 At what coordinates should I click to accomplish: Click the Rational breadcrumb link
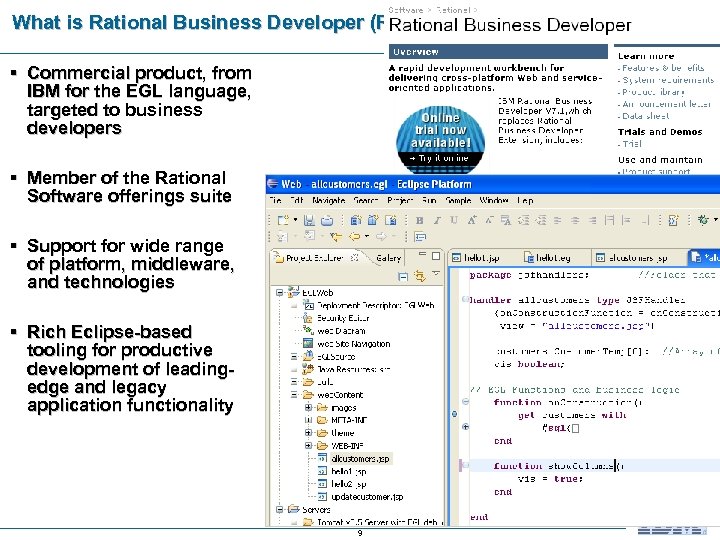pos(453,10)
